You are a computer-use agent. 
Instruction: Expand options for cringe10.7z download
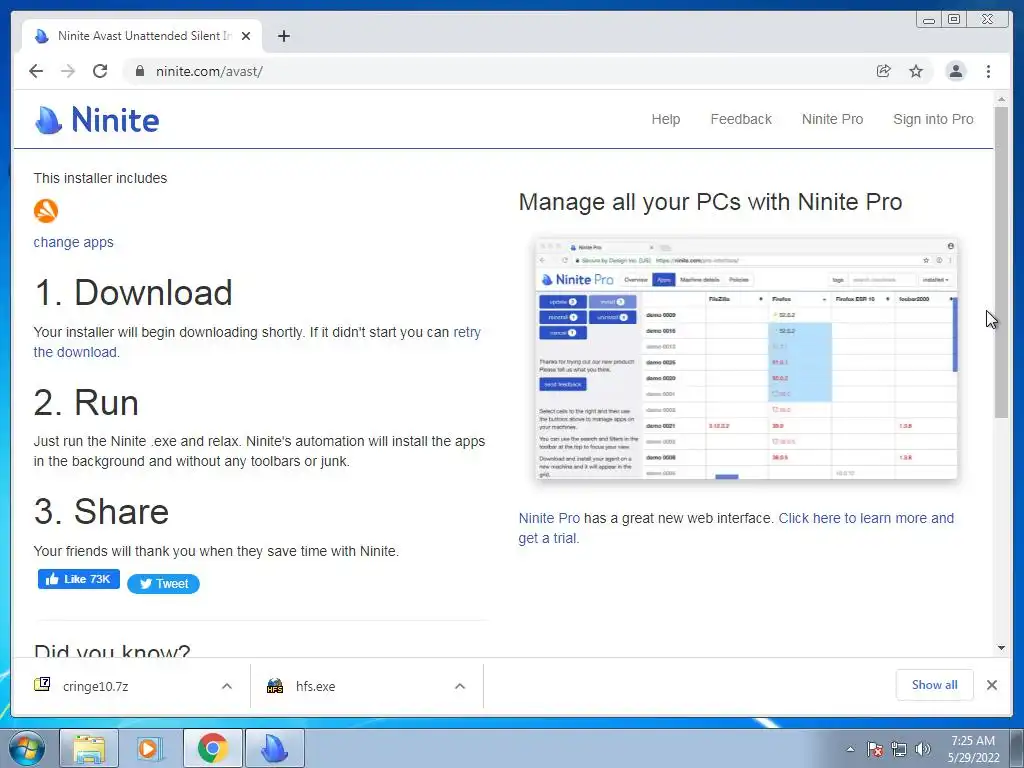pos(227,686)
